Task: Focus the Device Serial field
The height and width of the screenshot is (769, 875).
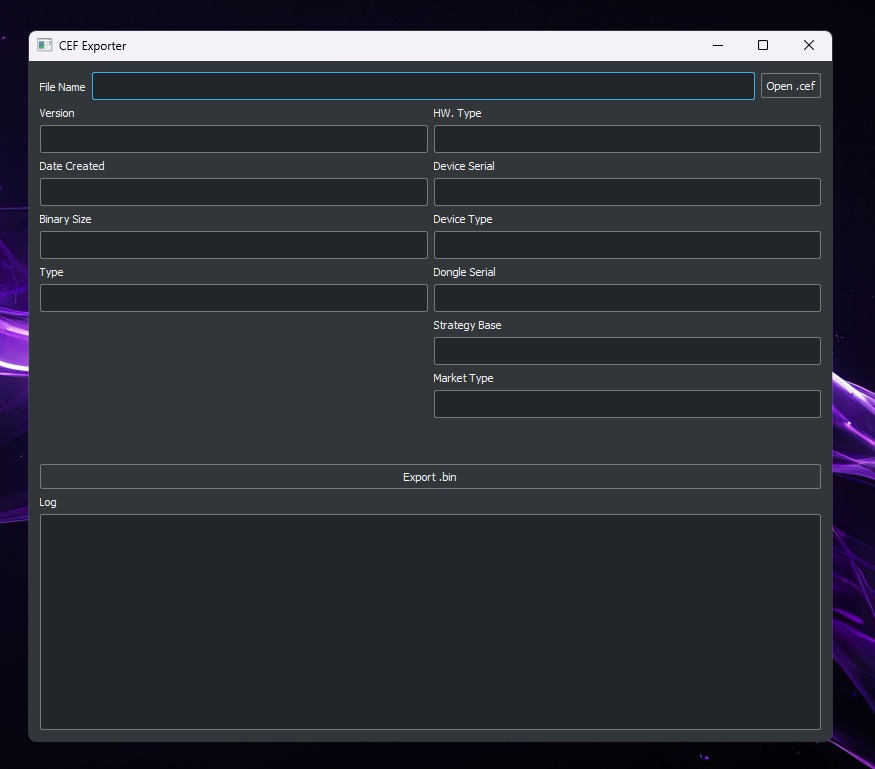Action: click(627, 192)
